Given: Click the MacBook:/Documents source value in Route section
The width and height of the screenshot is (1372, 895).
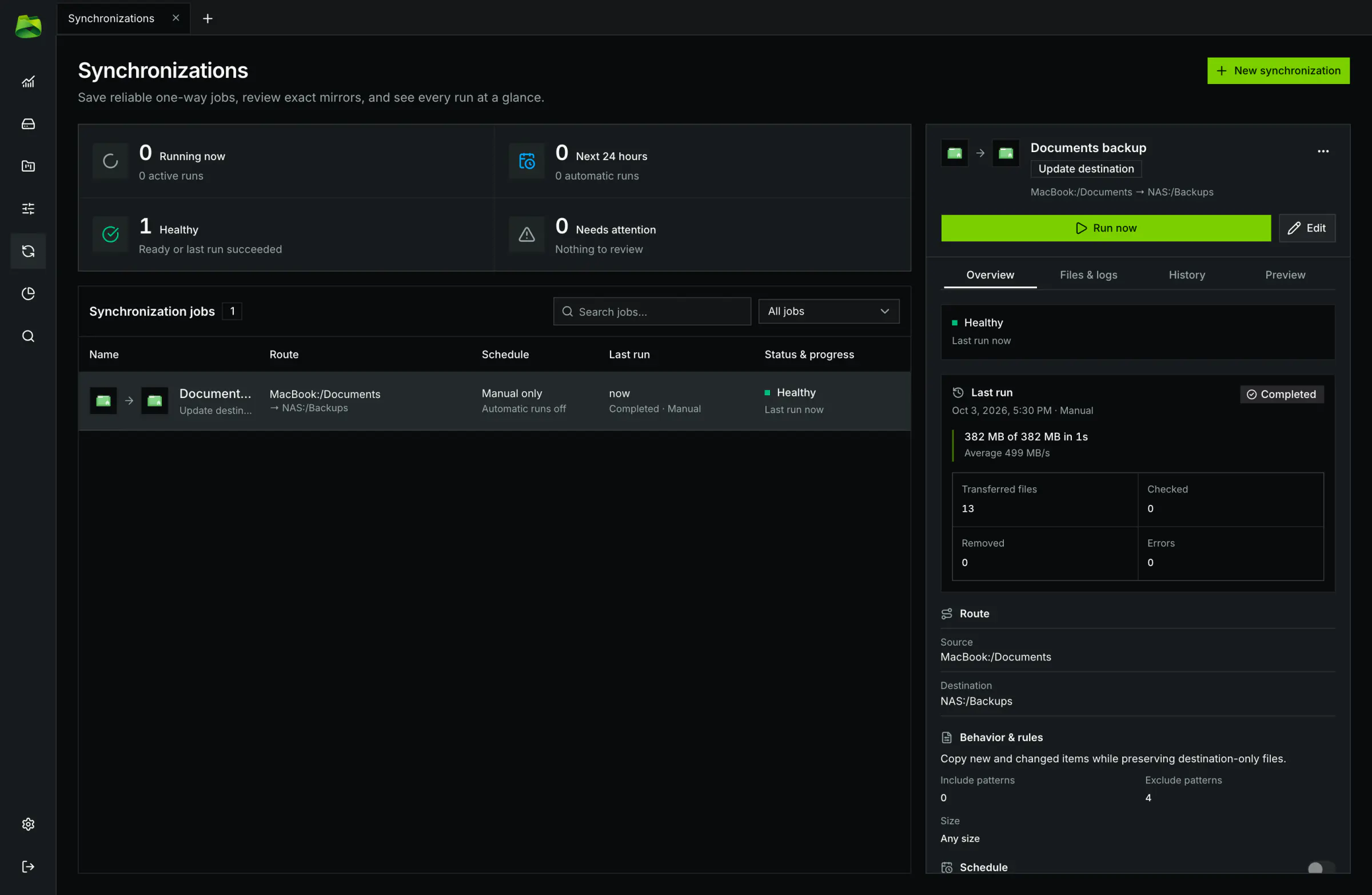Looking at the screenshot, I should (x=996, y=657).
